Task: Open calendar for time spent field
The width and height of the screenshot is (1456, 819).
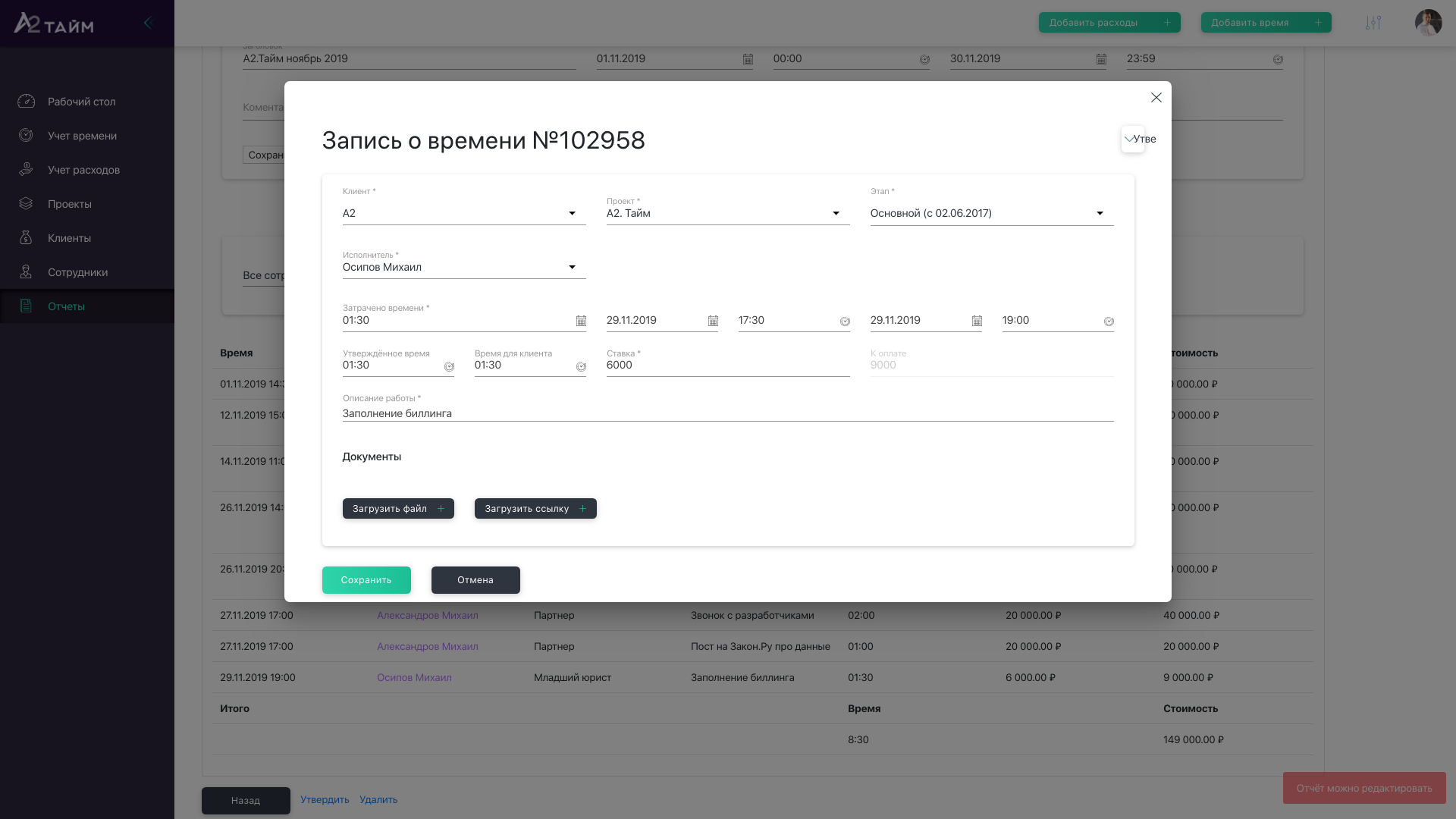Action: pos(581,322)
